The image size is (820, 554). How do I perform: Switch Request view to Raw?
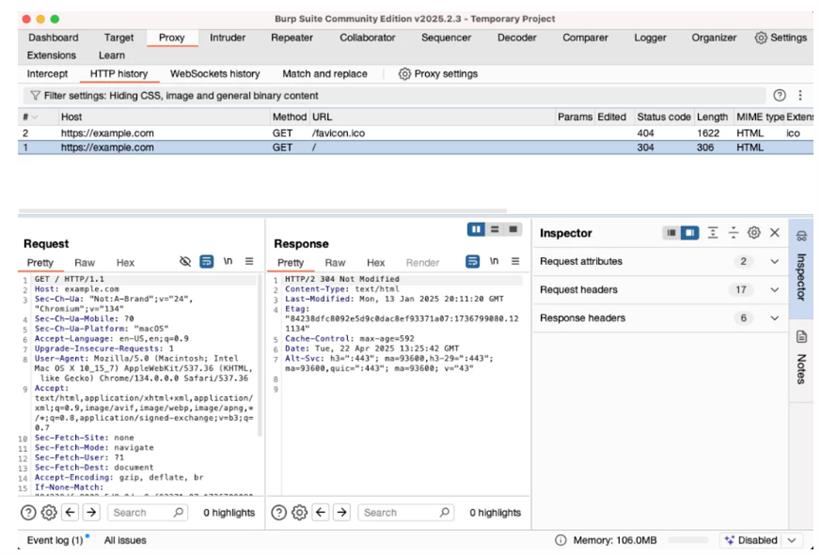(x=85, y=263)
